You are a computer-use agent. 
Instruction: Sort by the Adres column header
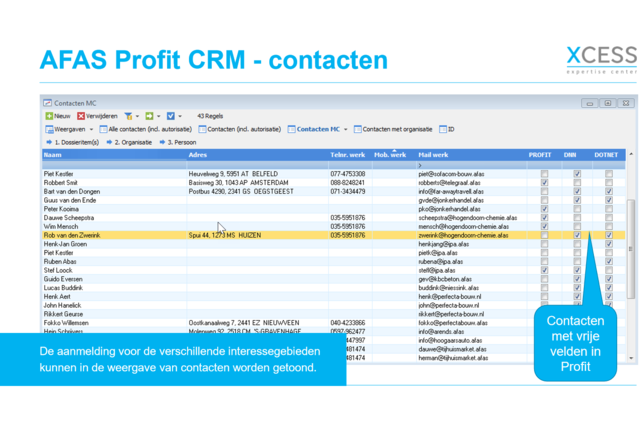tap(258, 155)
